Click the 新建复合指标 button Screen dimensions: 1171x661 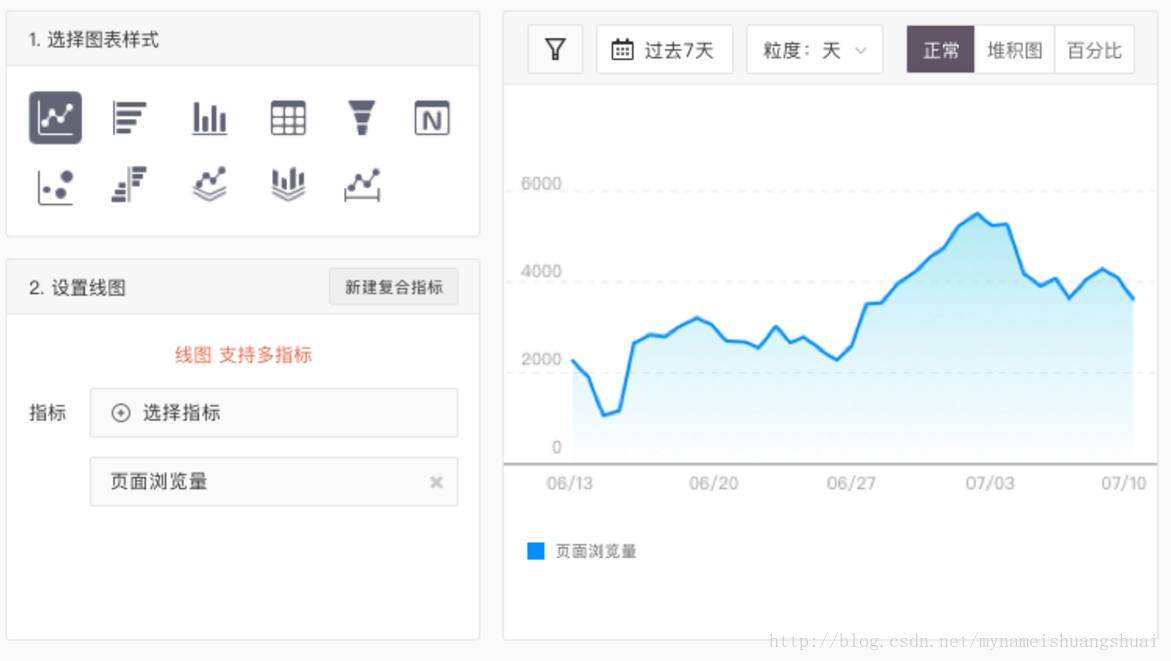(393, 287)
